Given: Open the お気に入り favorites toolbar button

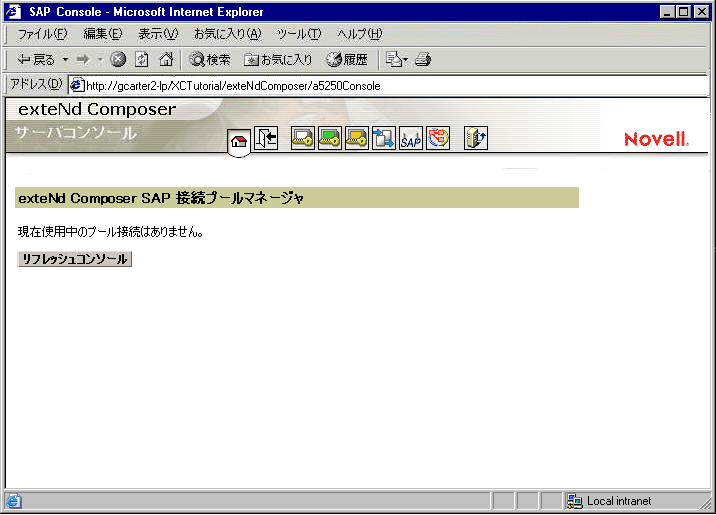Looking at the screenshot, I should click(278, 59).
